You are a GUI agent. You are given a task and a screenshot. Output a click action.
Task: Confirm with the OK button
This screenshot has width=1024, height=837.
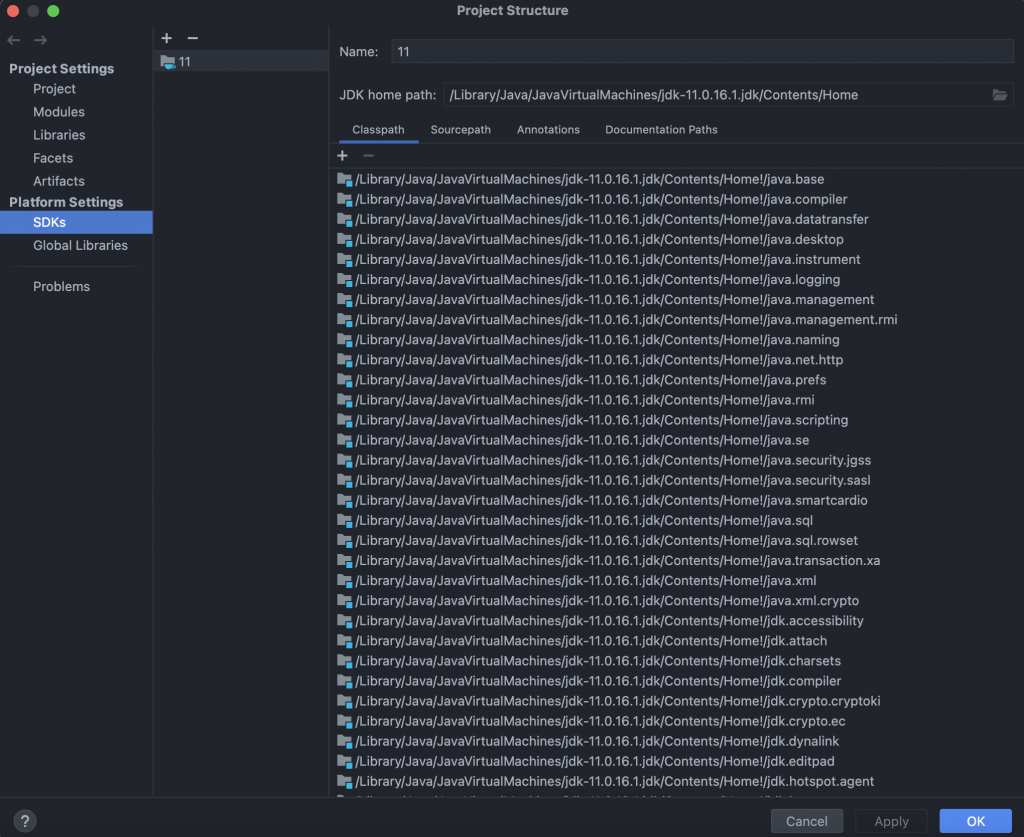(x=975, y=821)
